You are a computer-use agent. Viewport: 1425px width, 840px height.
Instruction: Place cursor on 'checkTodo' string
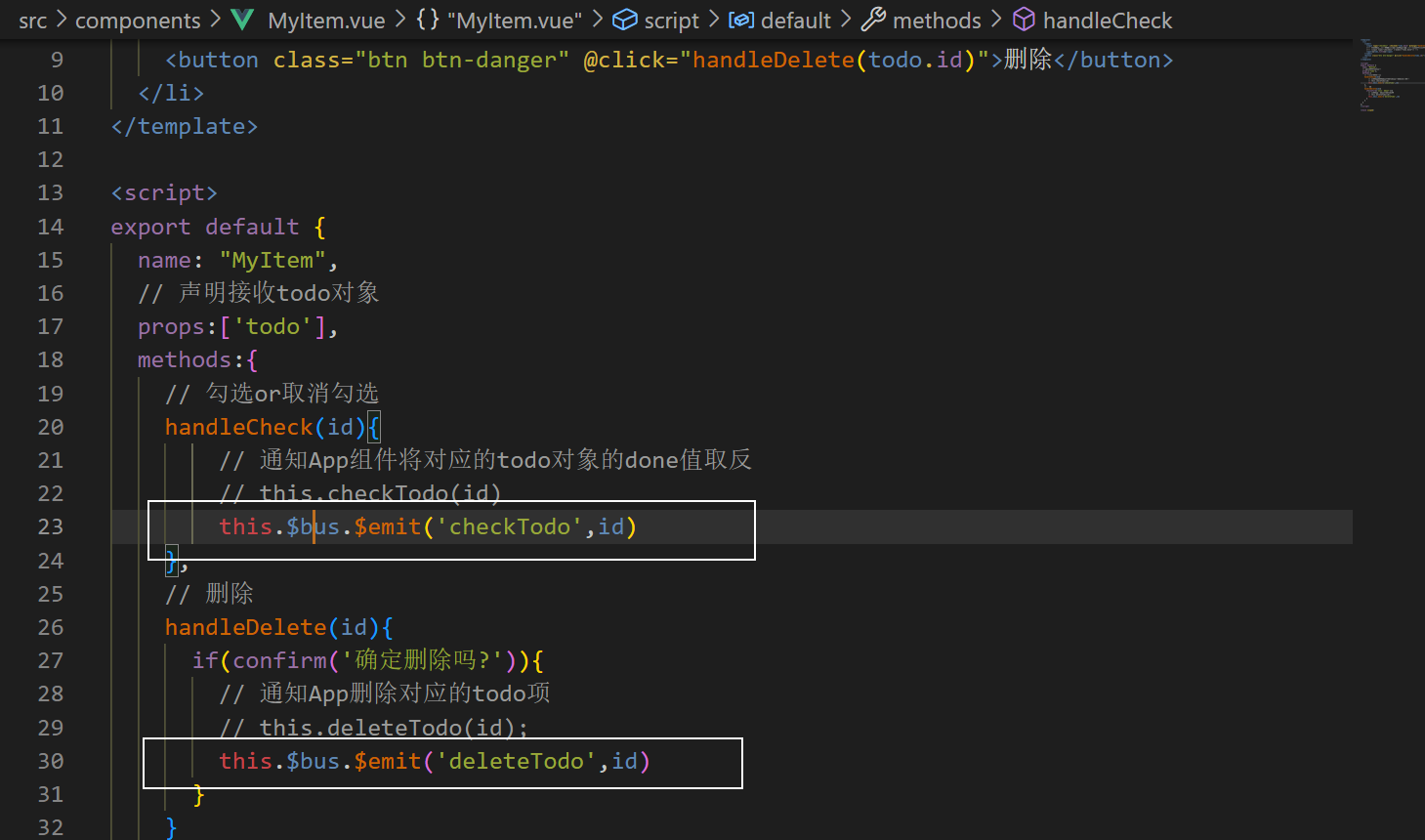pyautogui.click(x=510, y=526)
